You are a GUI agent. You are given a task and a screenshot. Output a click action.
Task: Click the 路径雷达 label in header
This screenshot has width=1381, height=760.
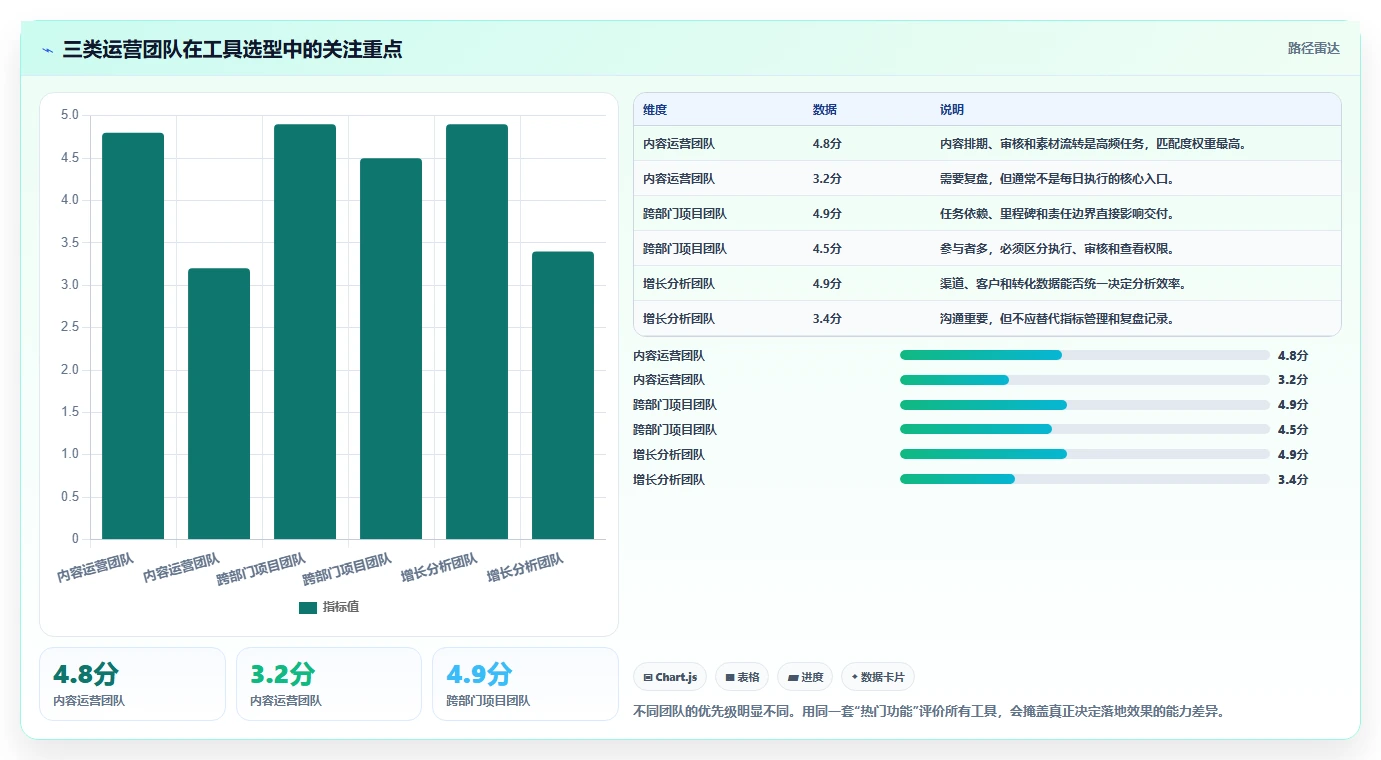tap(1313, 48)
